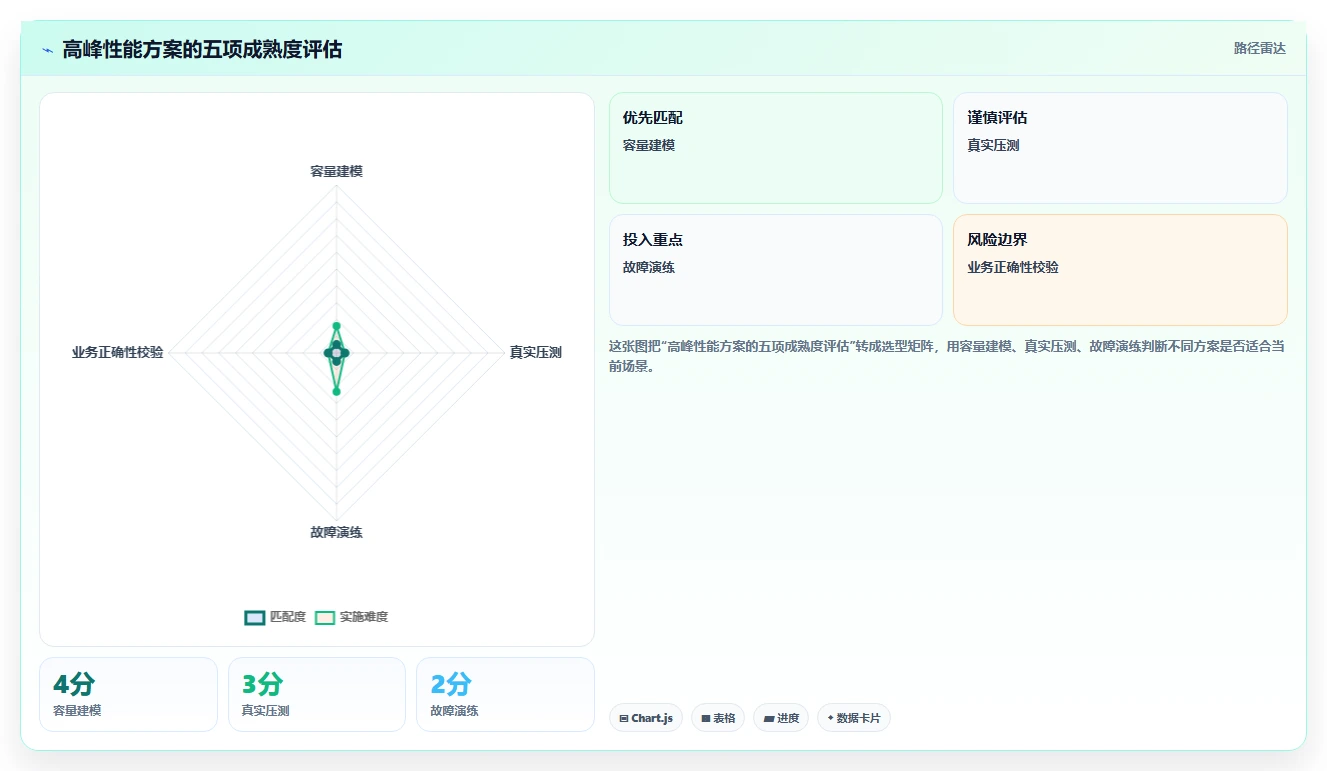Click the description paragraph starting 这张图把
1327x771 pixels.
947,356
